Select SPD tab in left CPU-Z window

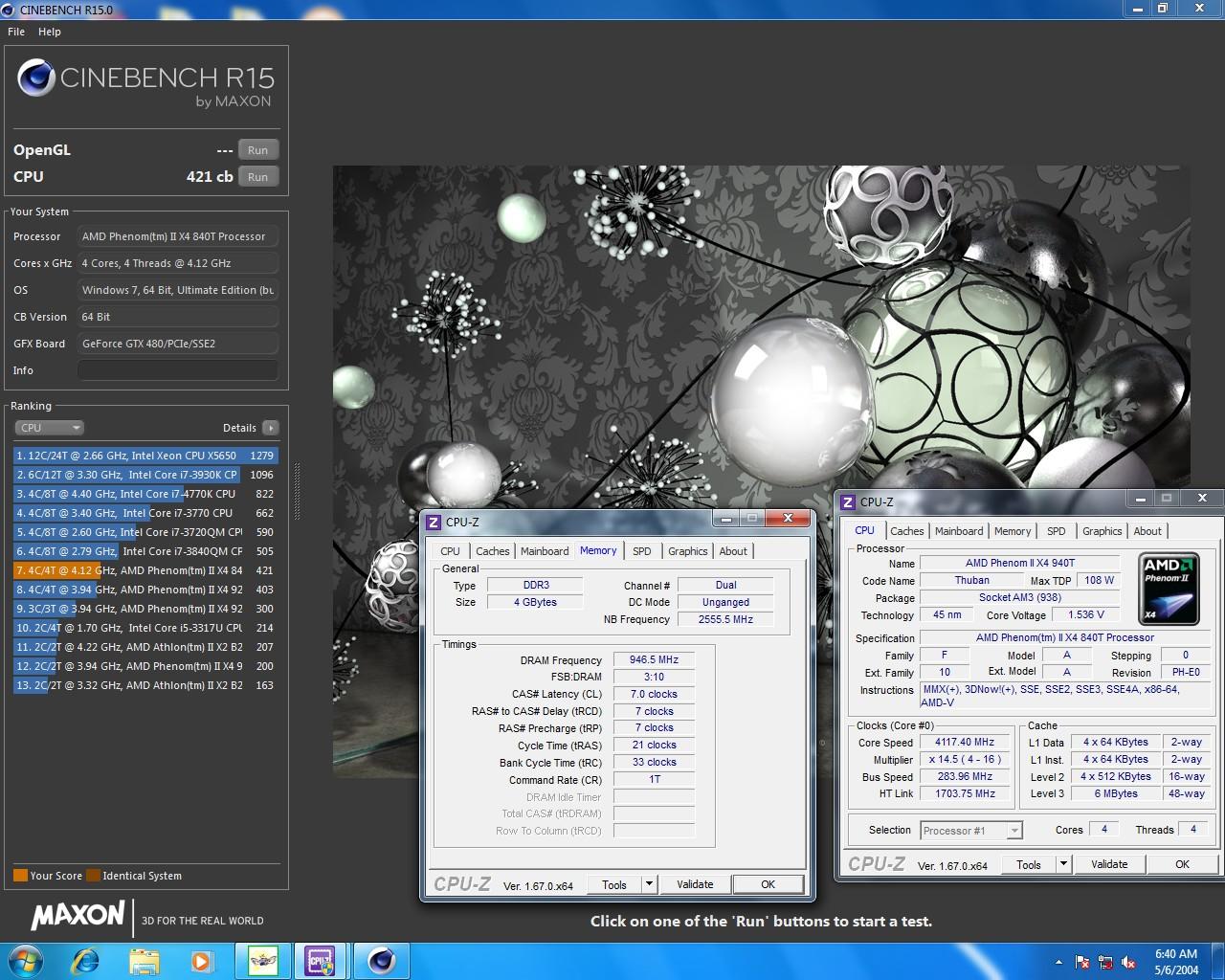(x=642, y=551)
